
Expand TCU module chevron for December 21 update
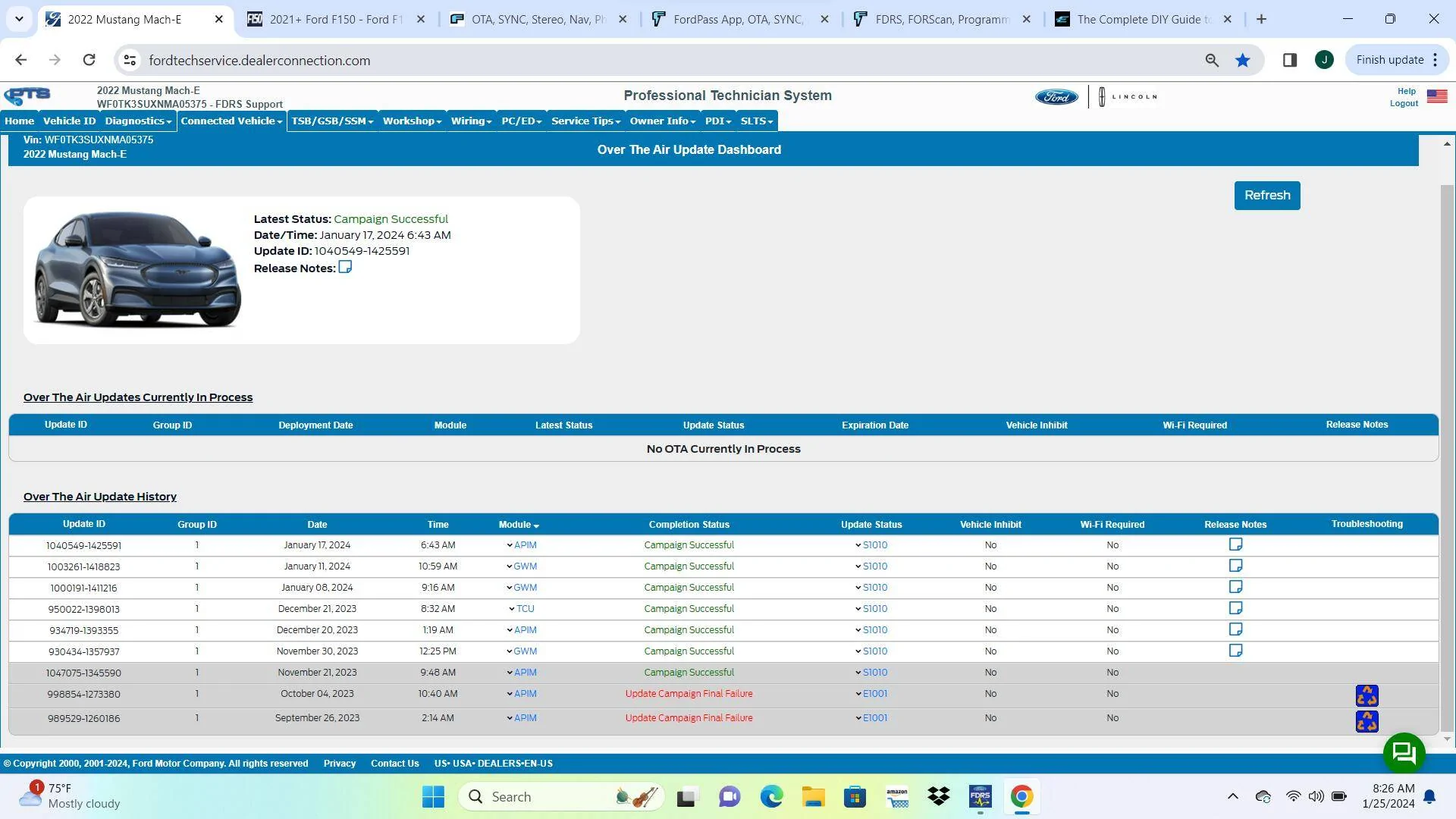click(512, 609)
